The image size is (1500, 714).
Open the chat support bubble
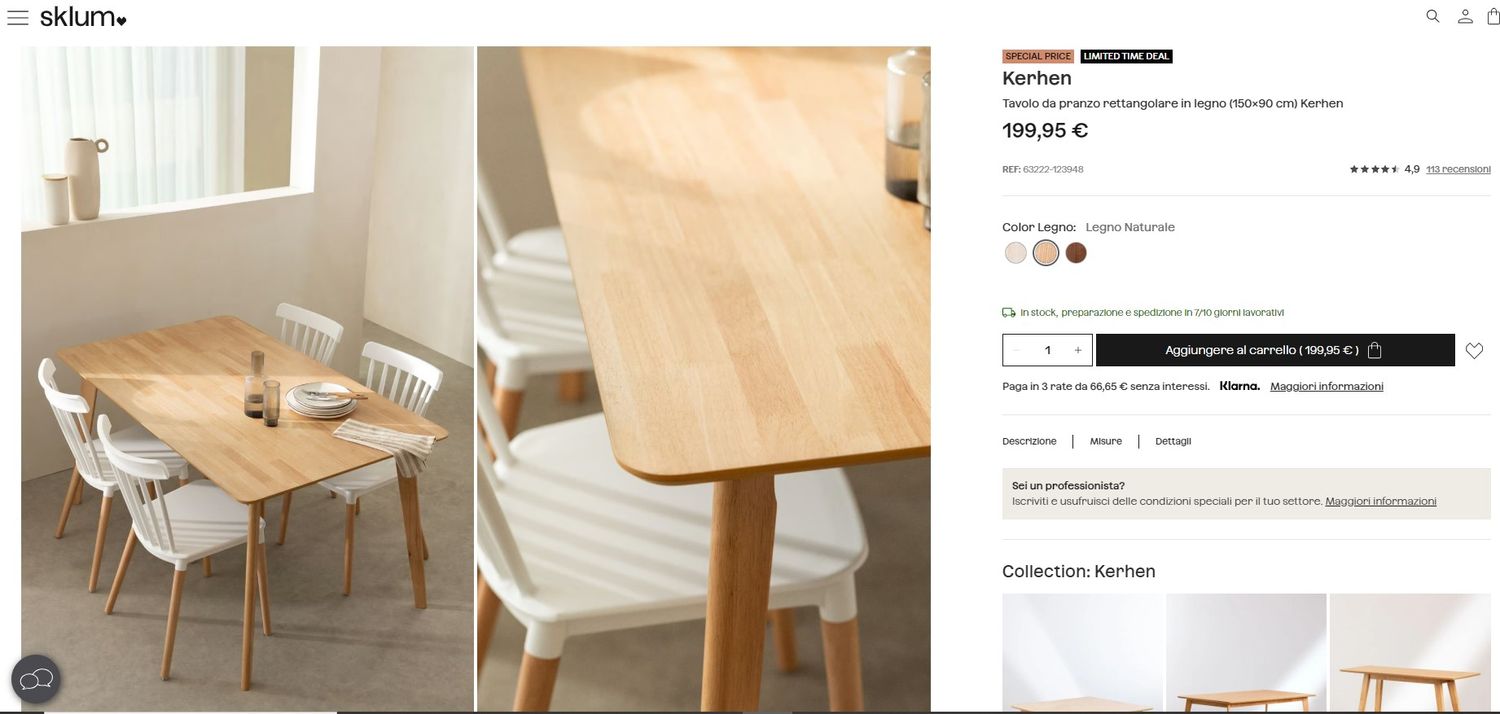[36, 680]
